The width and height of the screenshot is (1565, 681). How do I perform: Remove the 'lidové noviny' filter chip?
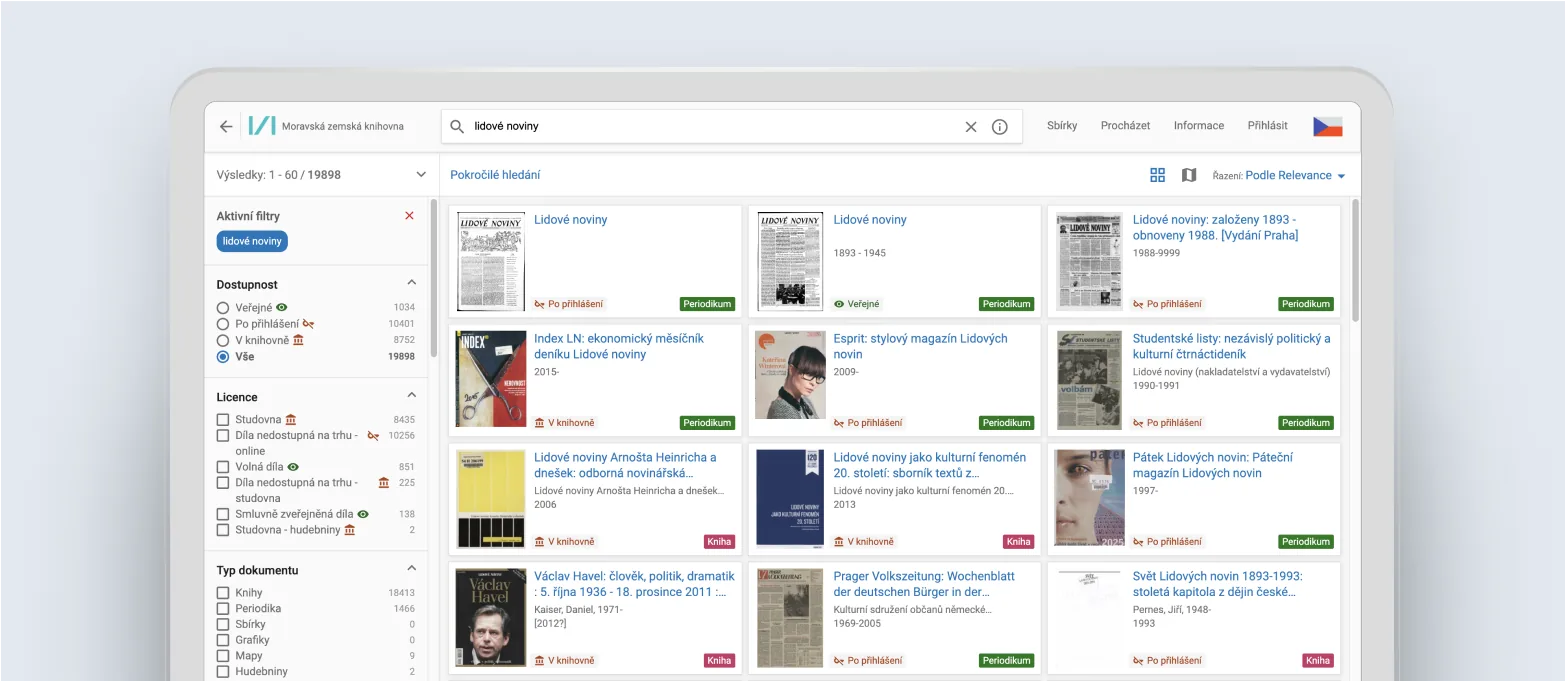(252, 241)
